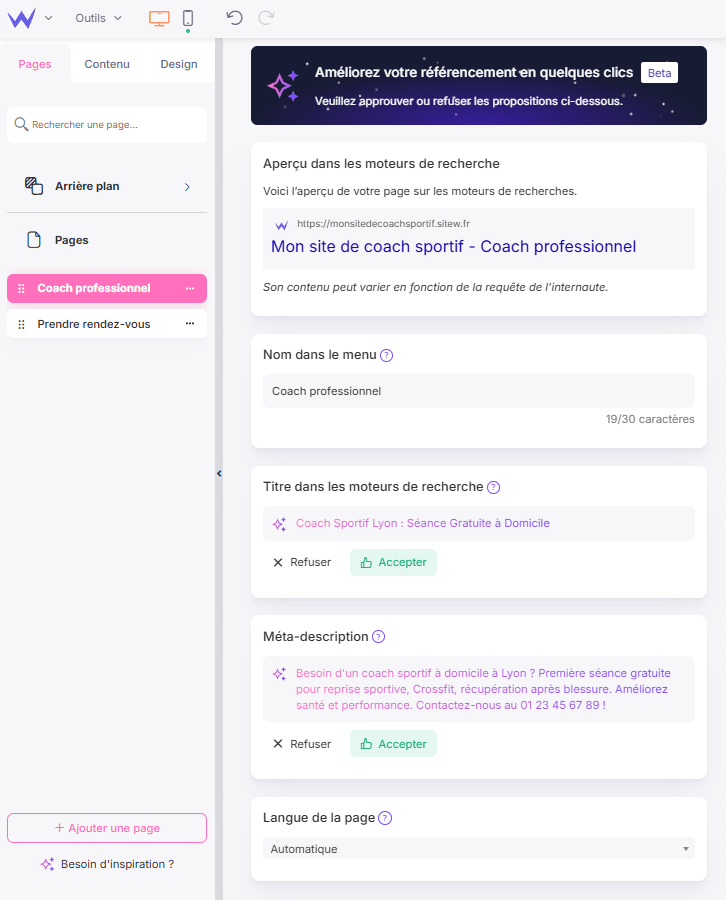The width and height of the screenshot is (726, 900).
Task: Click the sparkle icon beside Besoin d'inspiration
Action: pyautogui.click(x=46, y=863)
